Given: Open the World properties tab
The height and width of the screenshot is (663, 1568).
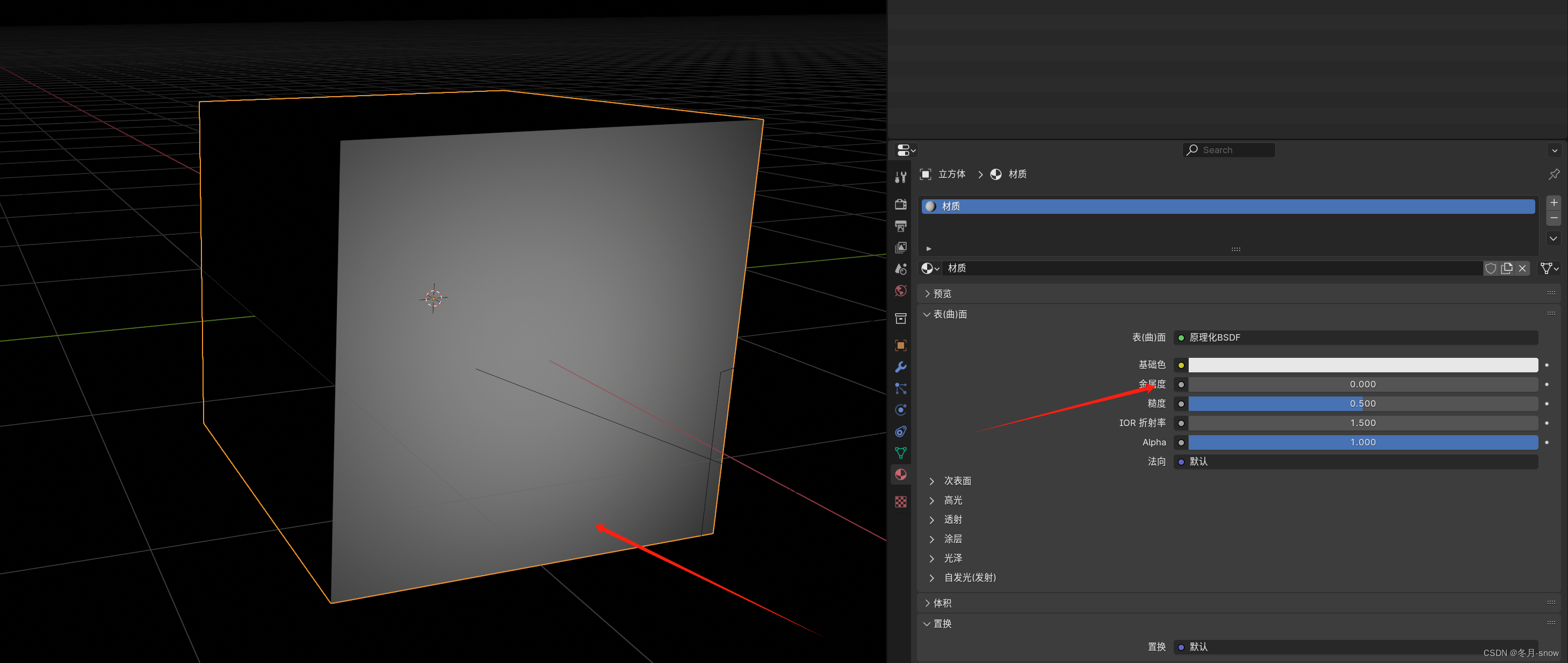Looking at the screenshot, I should [901, 291].
